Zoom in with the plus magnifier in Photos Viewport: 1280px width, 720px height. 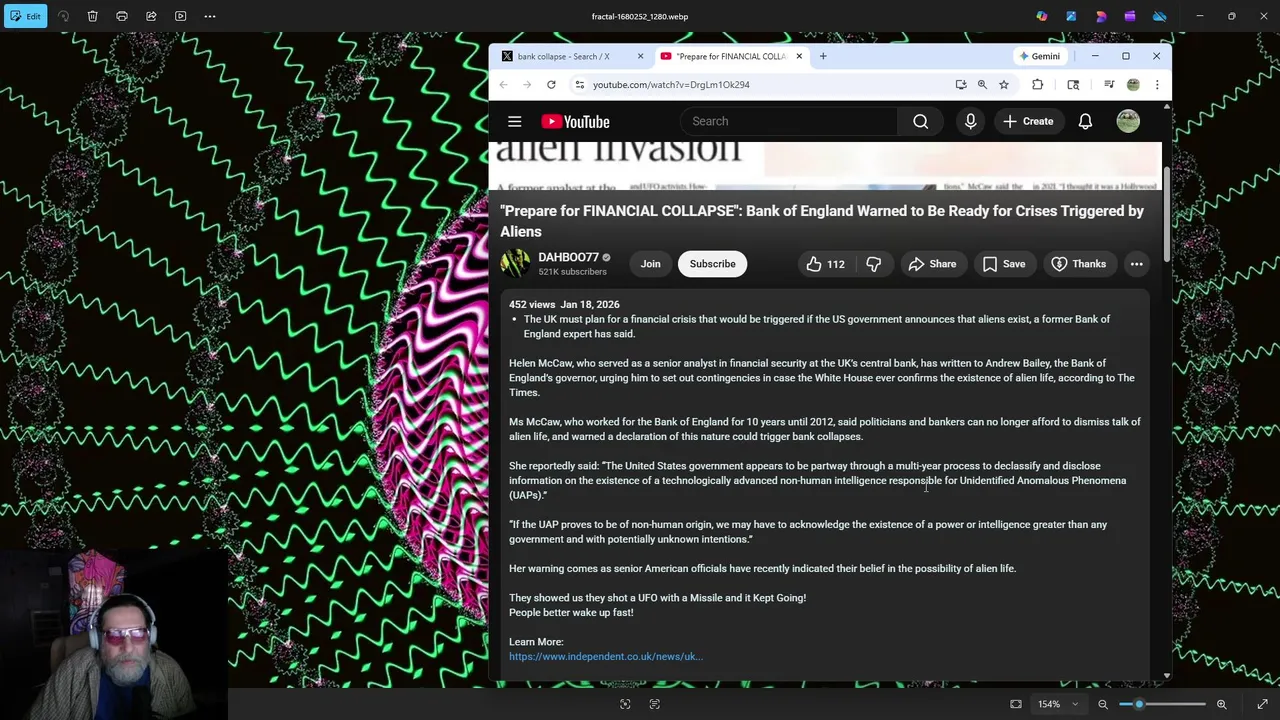tap(1221, 704)
